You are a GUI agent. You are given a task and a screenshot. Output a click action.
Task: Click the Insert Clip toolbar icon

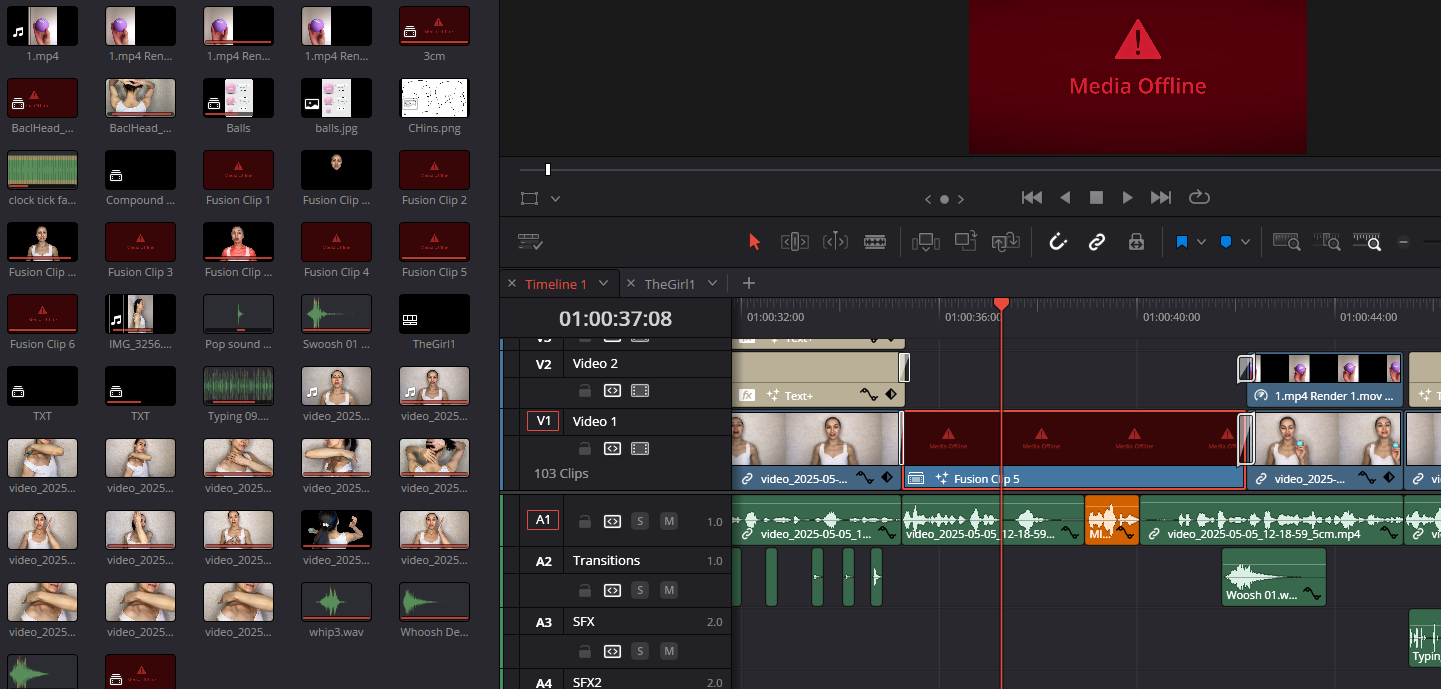[925, 242]
